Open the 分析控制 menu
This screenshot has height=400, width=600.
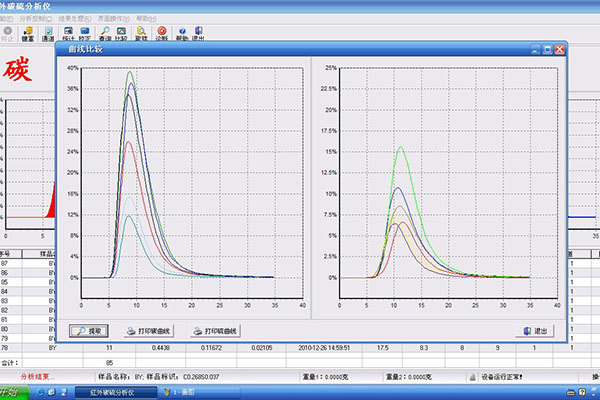(35, 18)
